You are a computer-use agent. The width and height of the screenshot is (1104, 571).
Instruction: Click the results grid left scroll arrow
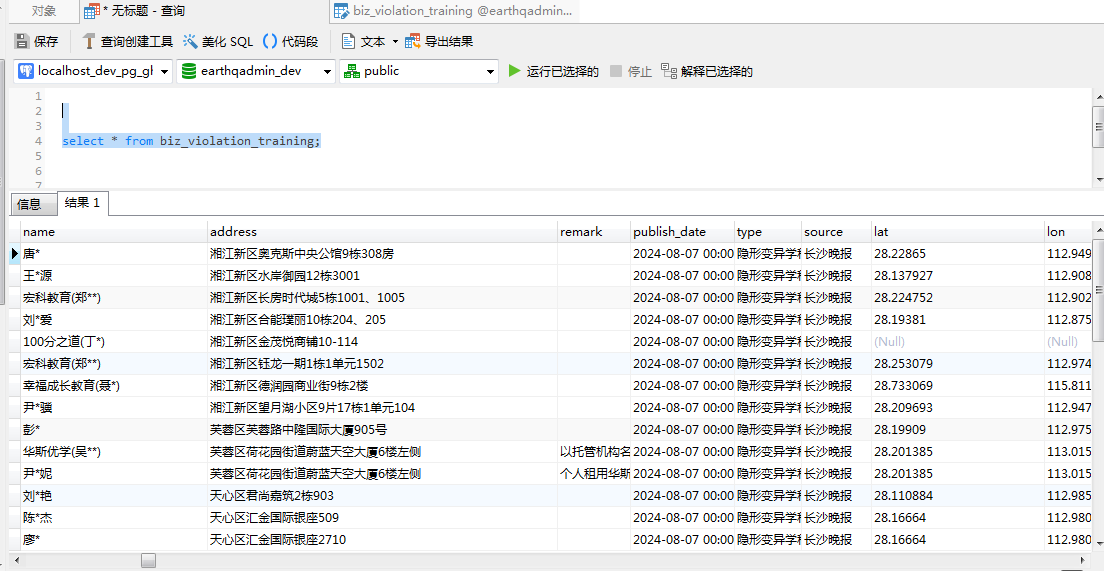pyautogui.click(x=15, y=561)
